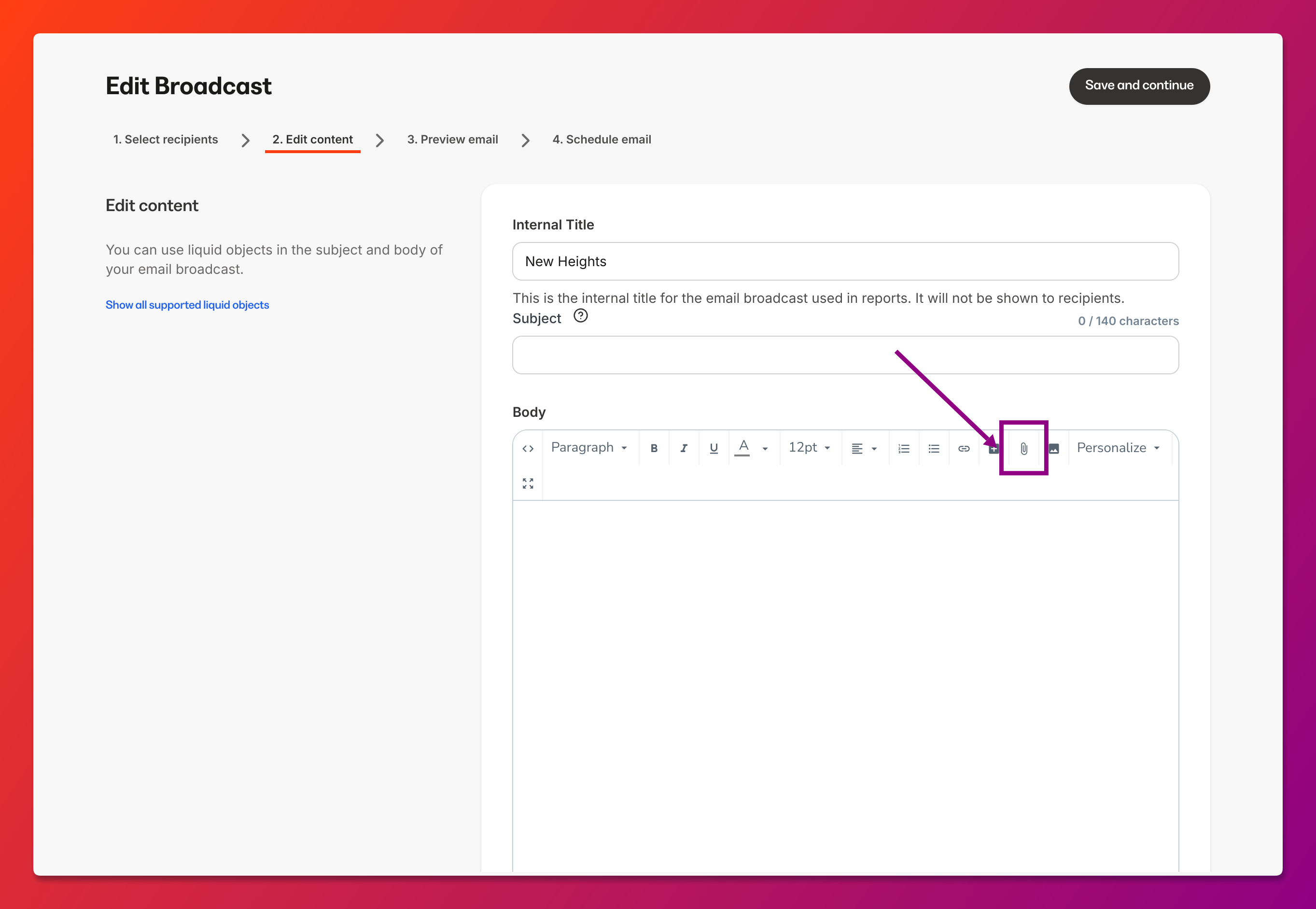This screenshot has width=1316, height=909.
Task: Attach a file with the paperclip icon
Action: [1023, 449]
